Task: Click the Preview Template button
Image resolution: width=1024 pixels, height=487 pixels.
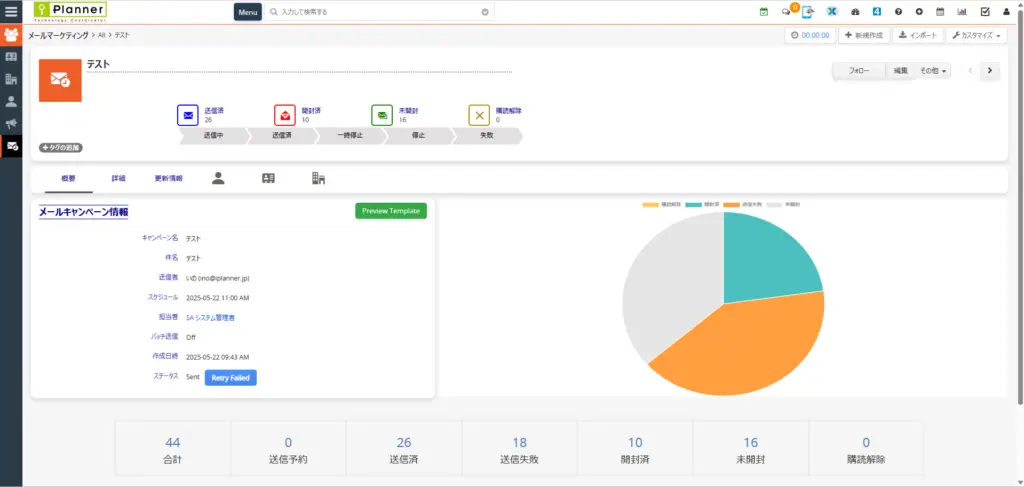Action: tap(391, 211)
